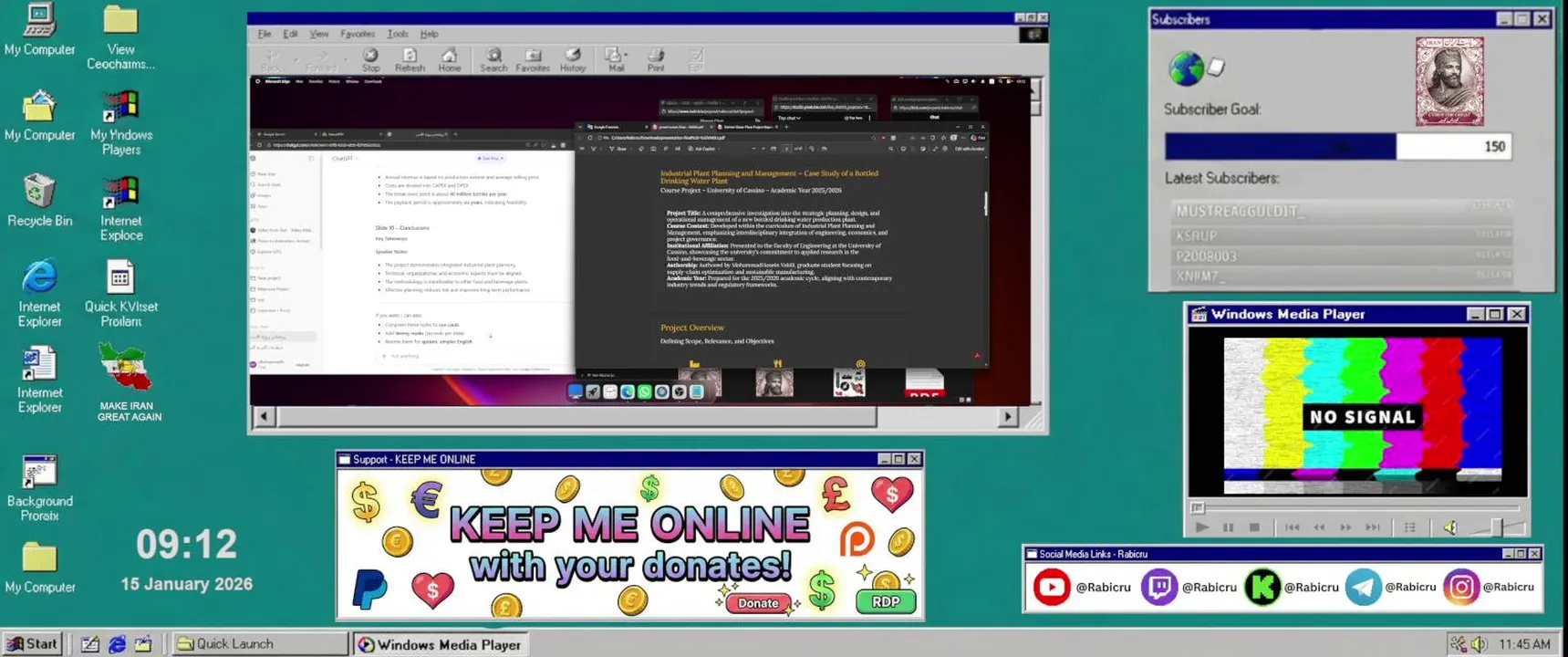1568x657 pixels.
Task: Open the Edit menu in menu bar
Action: (290, 34)
